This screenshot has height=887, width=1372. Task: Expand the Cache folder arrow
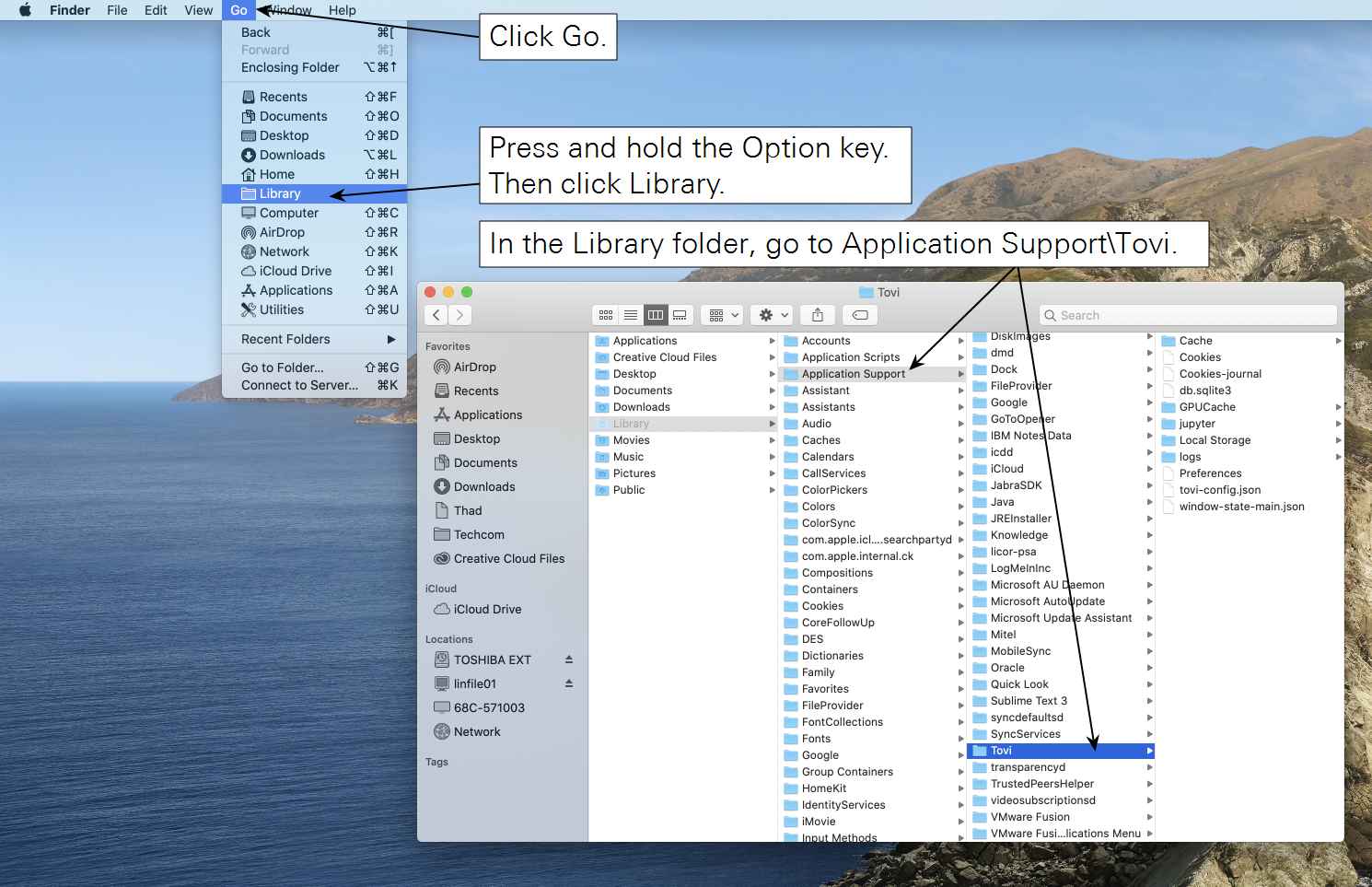point(1338,341)
